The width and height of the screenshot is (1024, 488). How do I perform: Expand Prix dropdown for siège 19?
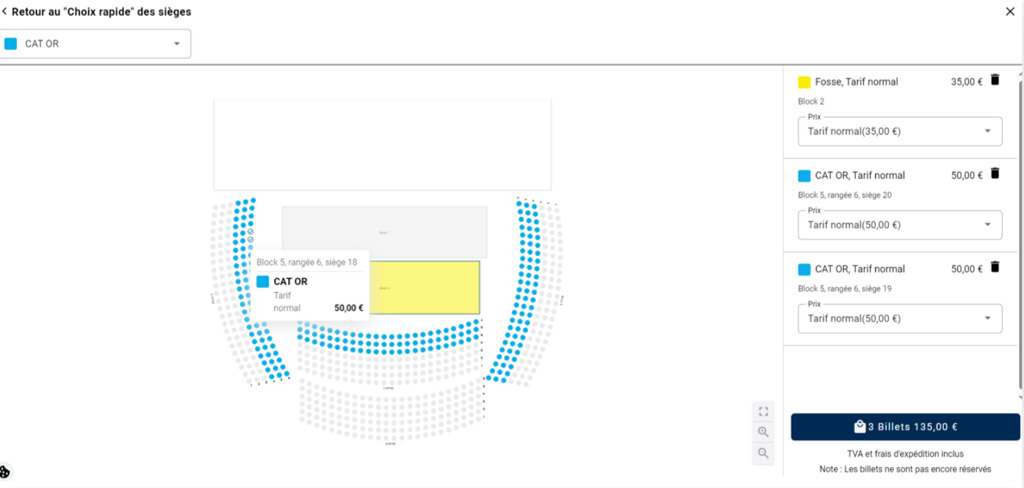click(x=900, y=319)
